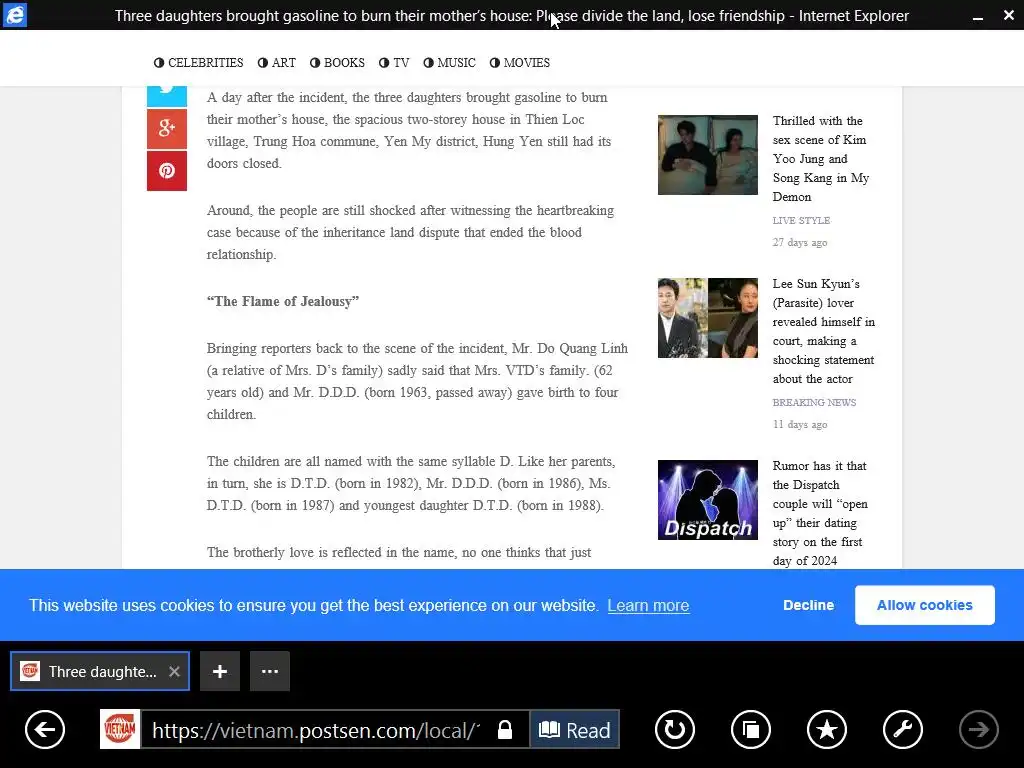Switch to Reading view
The height and width of the screenshot is (768, 1024).
[x=575, y=729]
